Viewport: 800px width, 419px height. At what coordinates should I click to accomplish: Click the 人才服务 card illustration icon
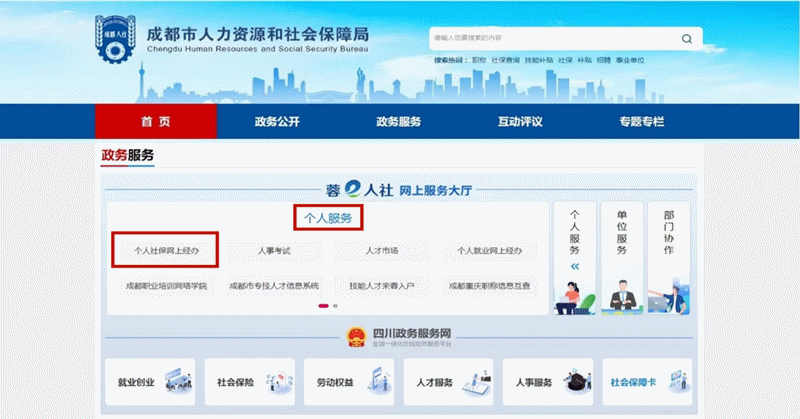[x=477, y=383]
